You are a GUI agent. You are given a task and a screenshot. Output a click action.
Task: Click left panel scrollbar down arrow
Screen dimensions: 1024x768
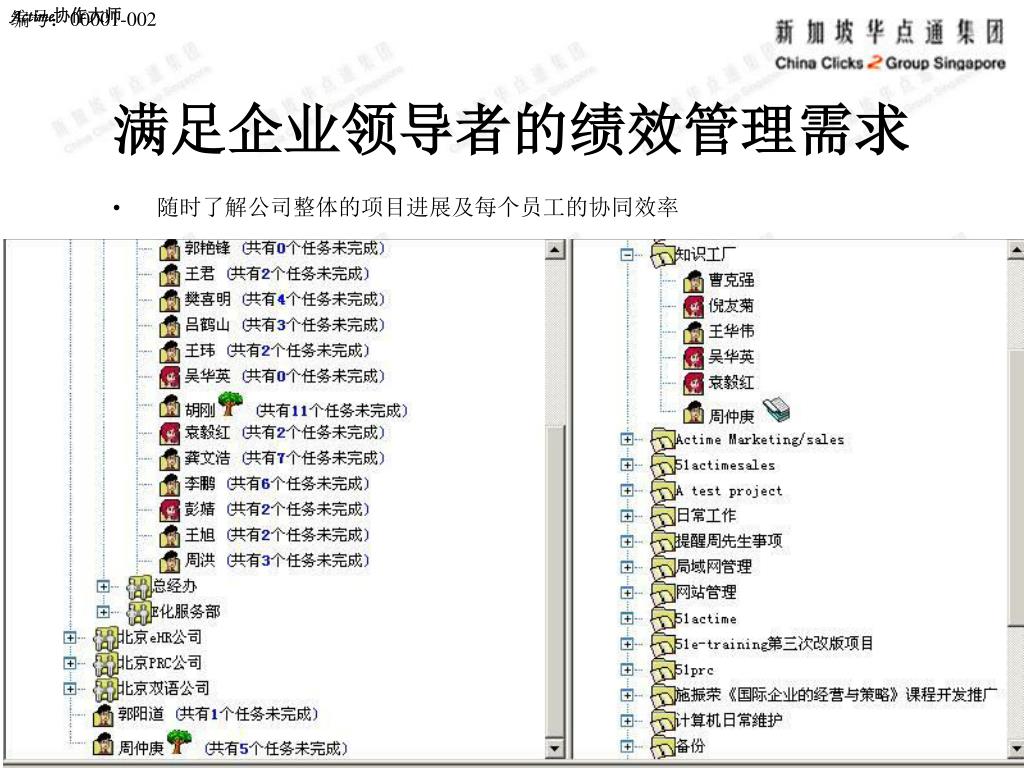(x=555, y=748)
